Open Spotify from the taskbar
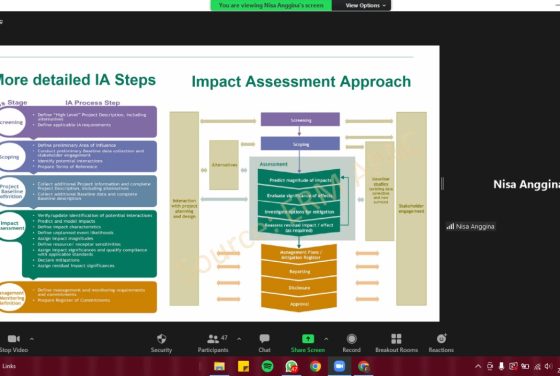Viewport: 560px width, 376px height. (268, 366)
